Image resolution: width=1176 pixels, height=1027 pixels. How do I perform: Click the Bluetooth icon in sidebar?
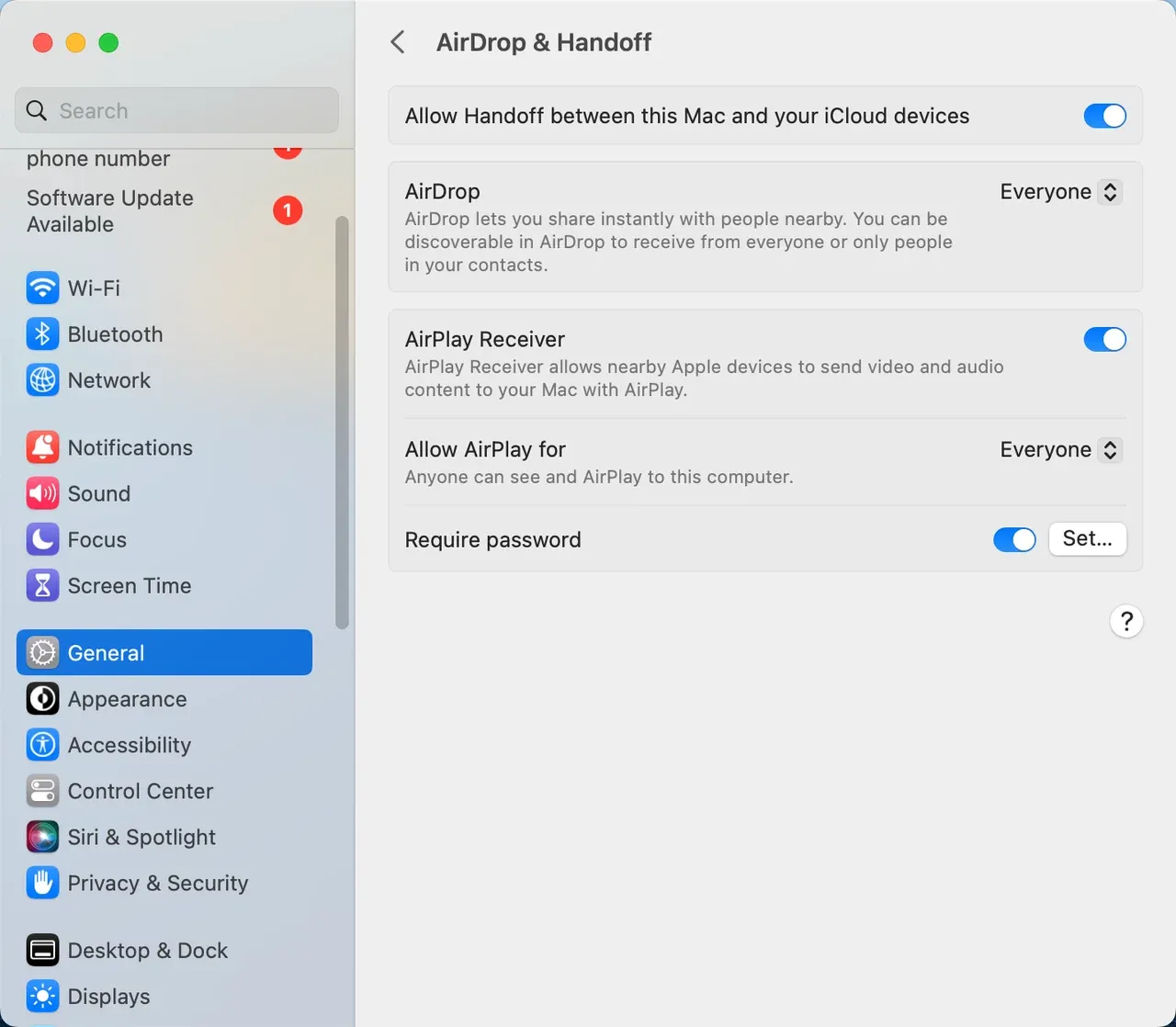click(x=42, y=334)
